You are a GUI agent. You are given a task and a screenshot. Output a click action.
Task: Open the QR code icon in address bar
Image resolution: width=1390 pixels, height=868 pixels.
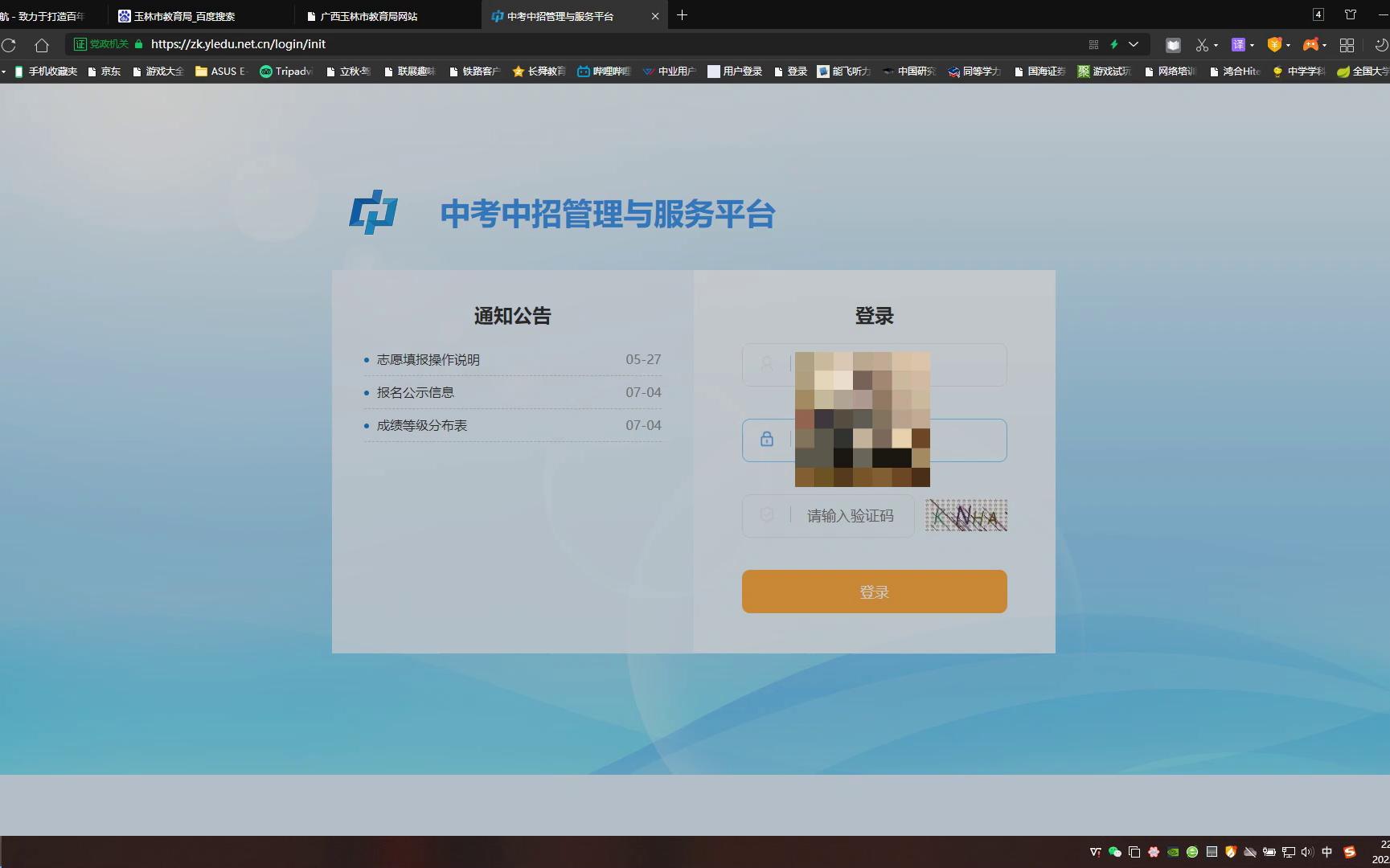point(1093,44)
